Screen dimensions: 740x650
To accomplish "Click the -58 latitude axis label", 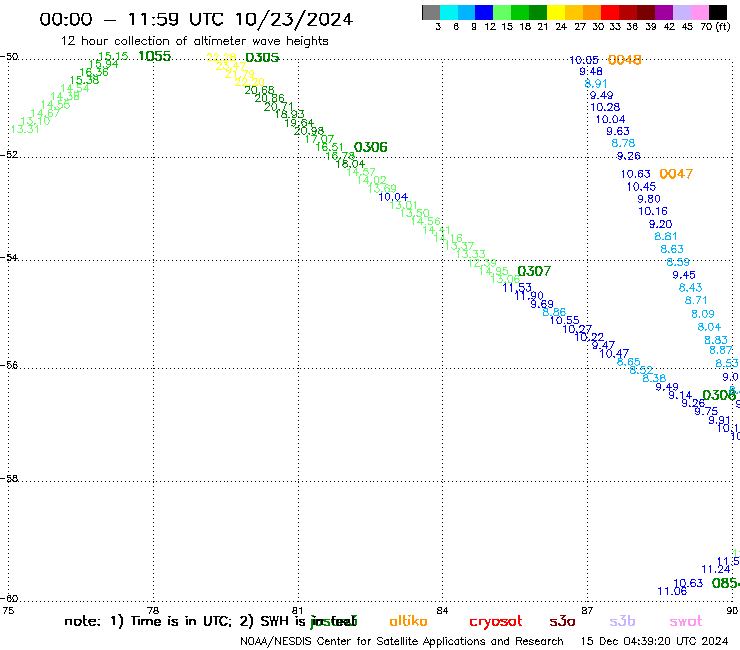I will point(9,478).
